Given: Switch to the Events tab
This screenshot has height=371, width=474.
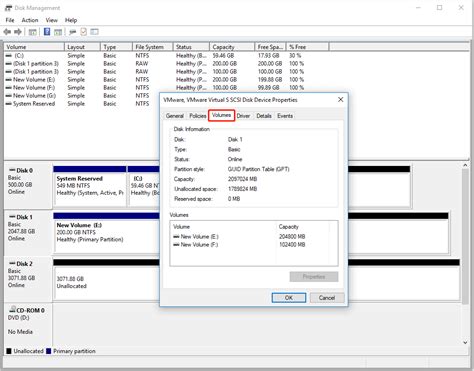Looking at the screenshot, I should click(285, 116).
